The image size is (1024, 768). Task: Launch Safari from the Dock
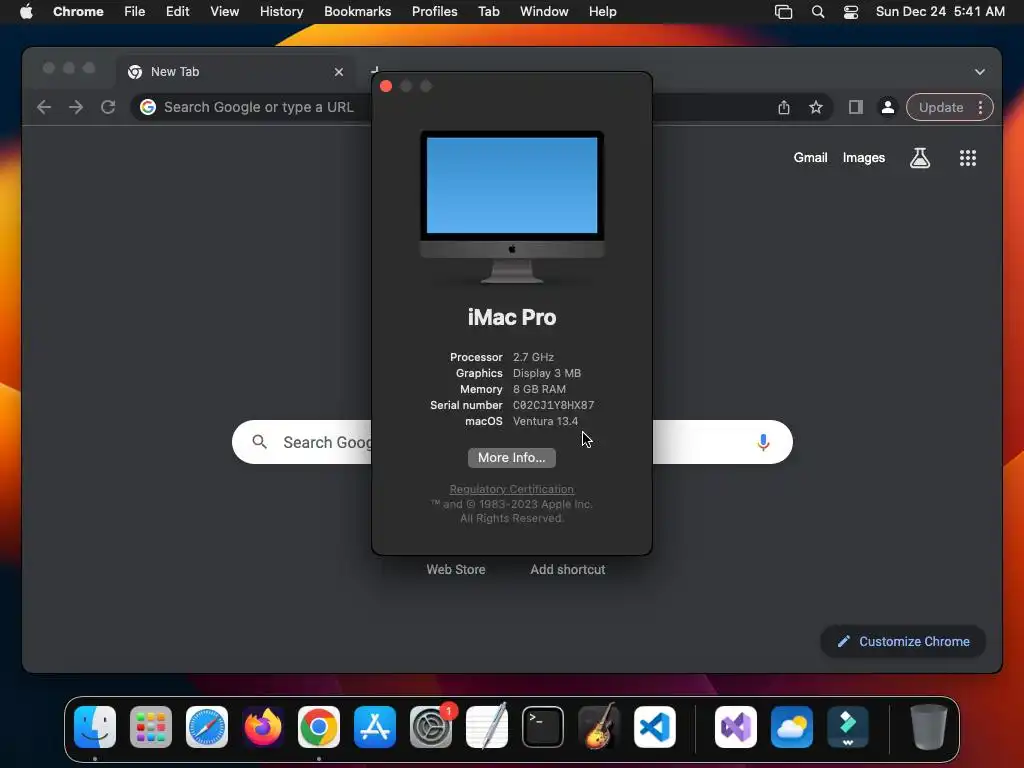point(207,727)
